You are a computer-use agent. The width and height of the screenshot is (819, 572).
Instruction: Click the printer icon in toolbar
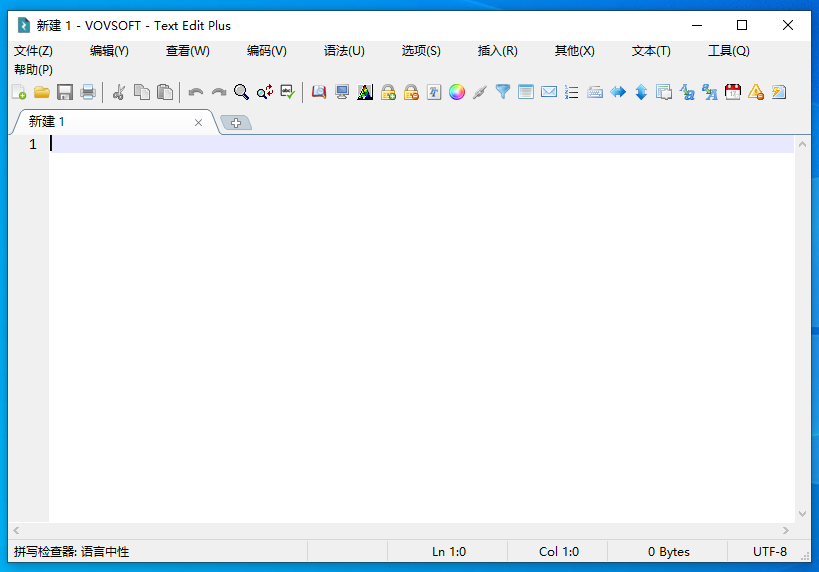pos(88,92)
